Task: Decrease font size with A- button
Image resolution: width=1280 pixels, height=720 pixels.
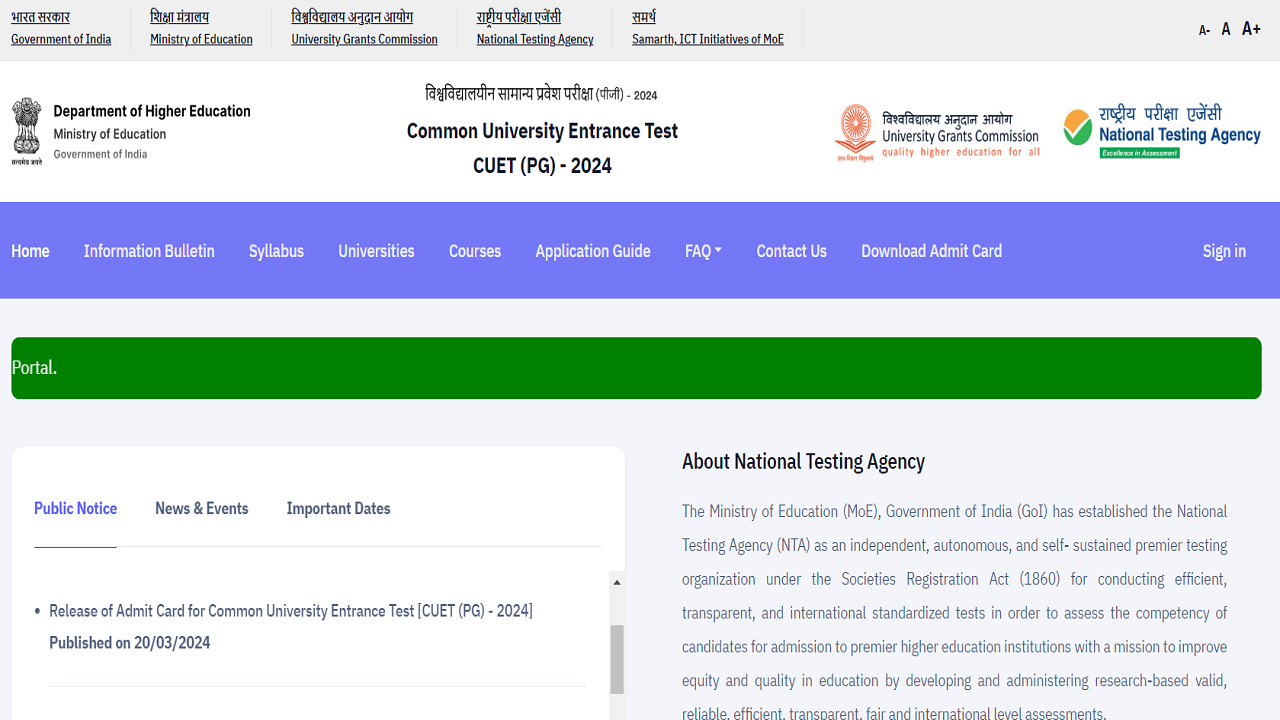Action: pyautogui.click(x=1204, y=30)
